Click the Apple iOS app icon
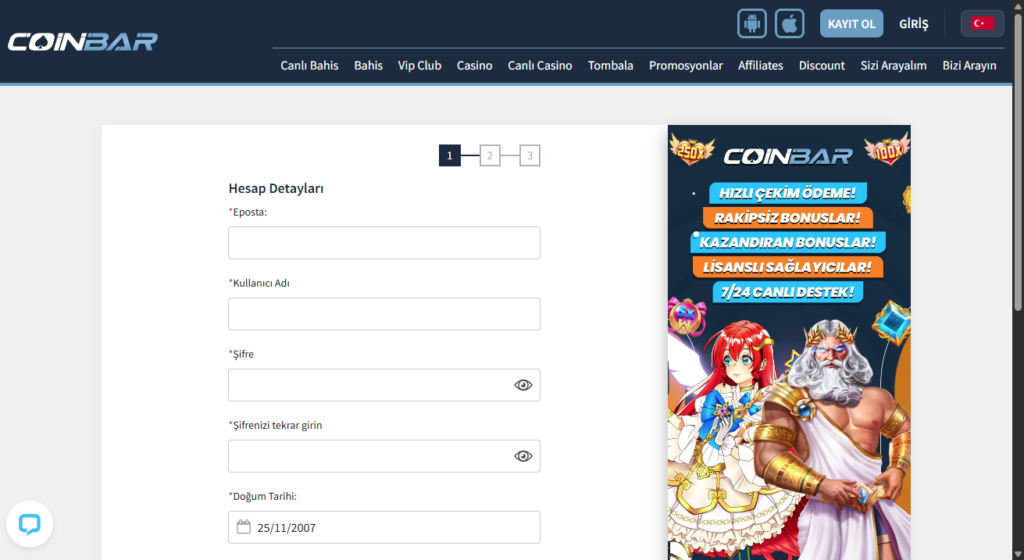Screen dimensions: 1024x560 (791, 23)
